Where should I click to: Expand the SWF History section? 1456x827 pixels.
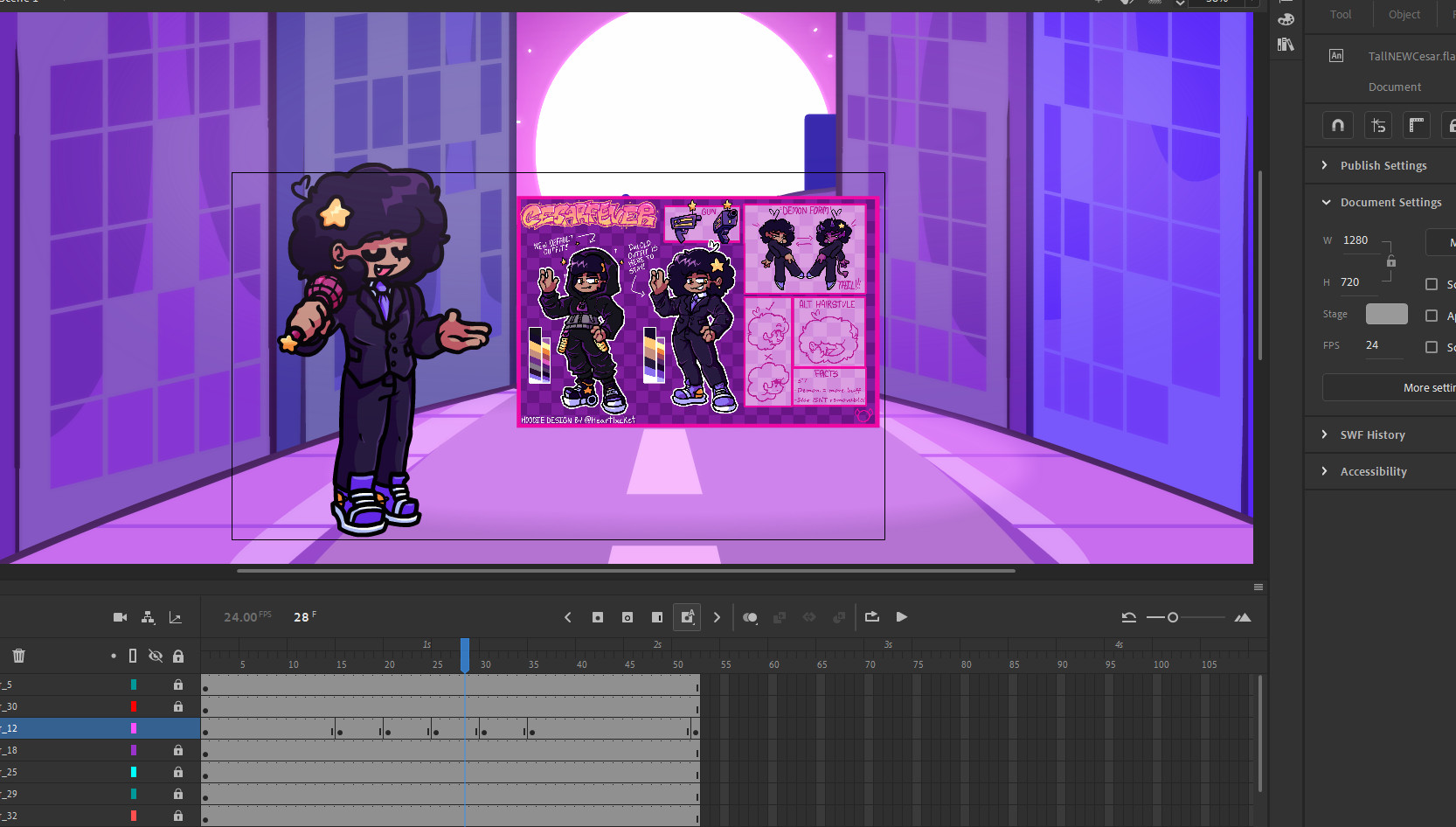click(x=1327, y=434)
